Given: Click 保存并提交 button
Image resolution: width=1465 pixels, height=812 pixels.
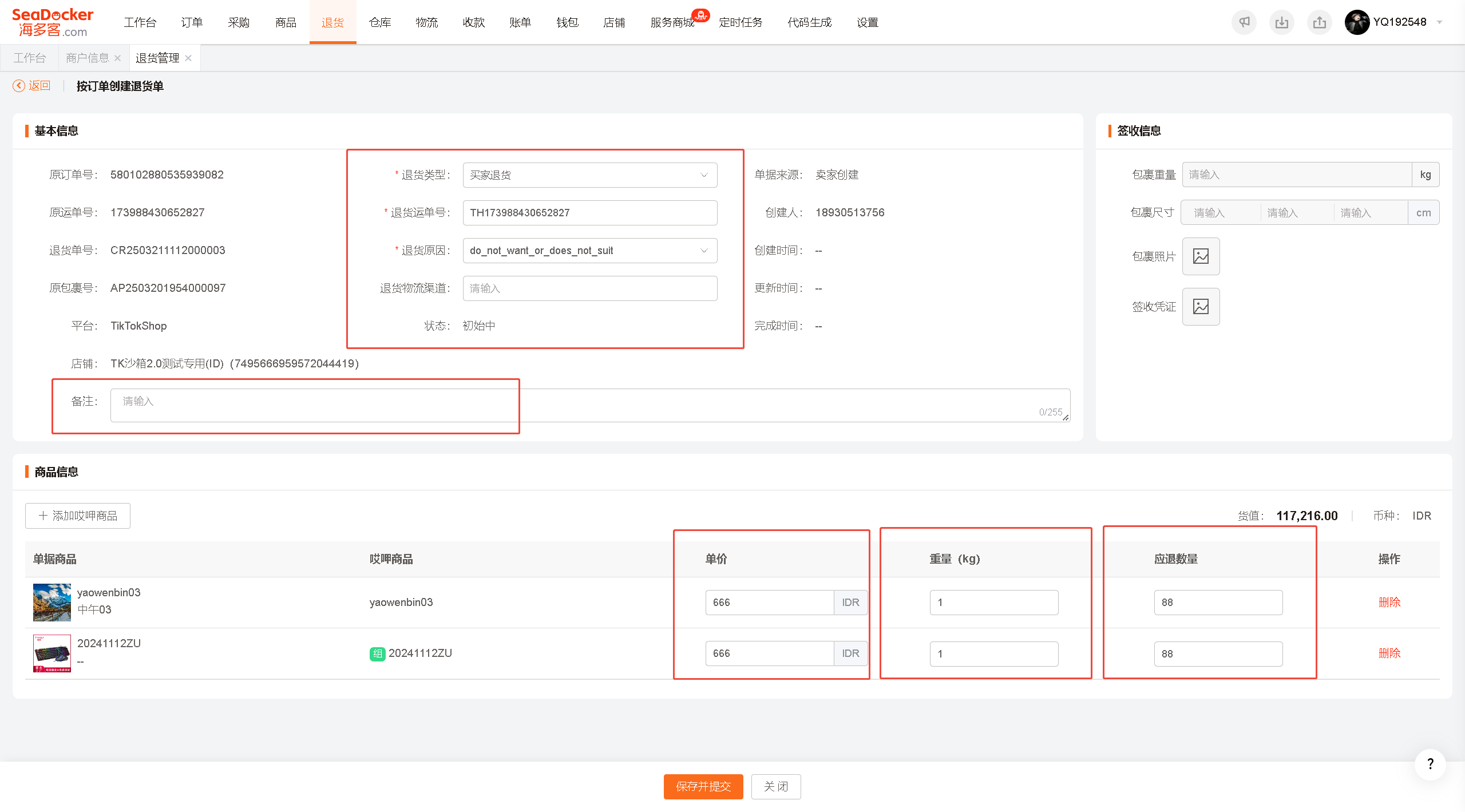Looking at the screenshot, I should 703,787.
